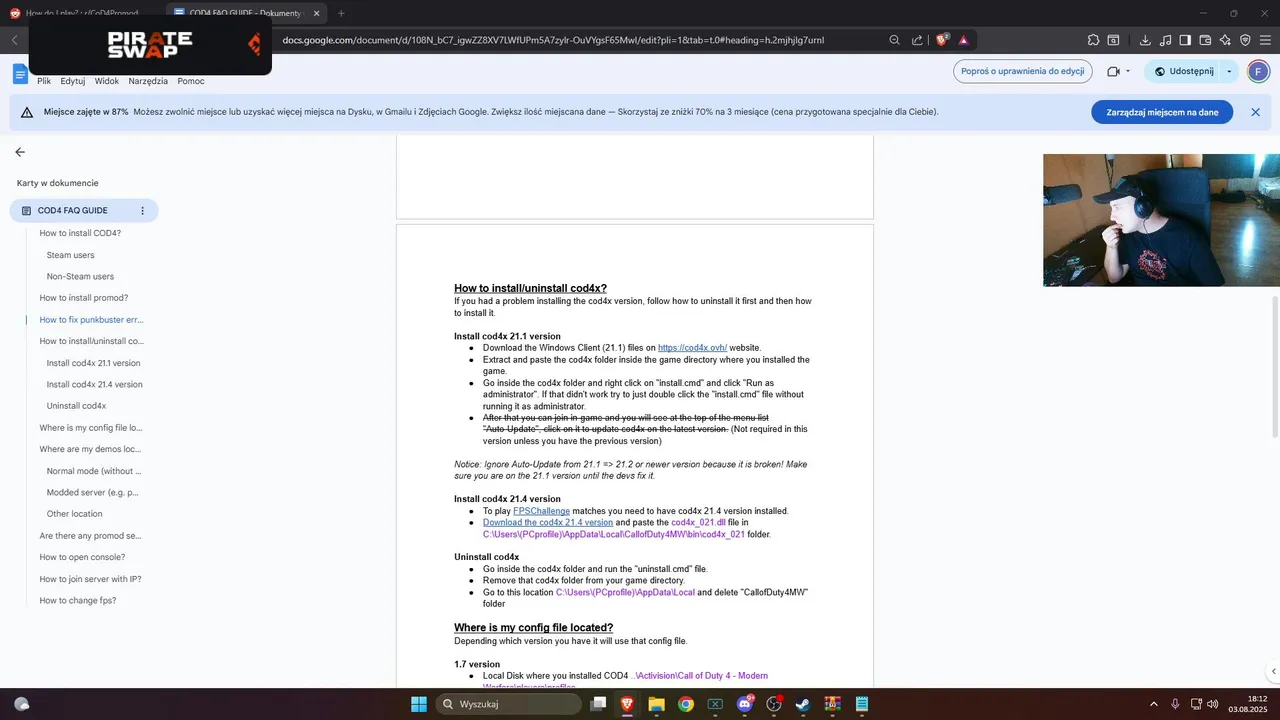
Task: Click the share page icon in address bar
Action: (917, 40)
